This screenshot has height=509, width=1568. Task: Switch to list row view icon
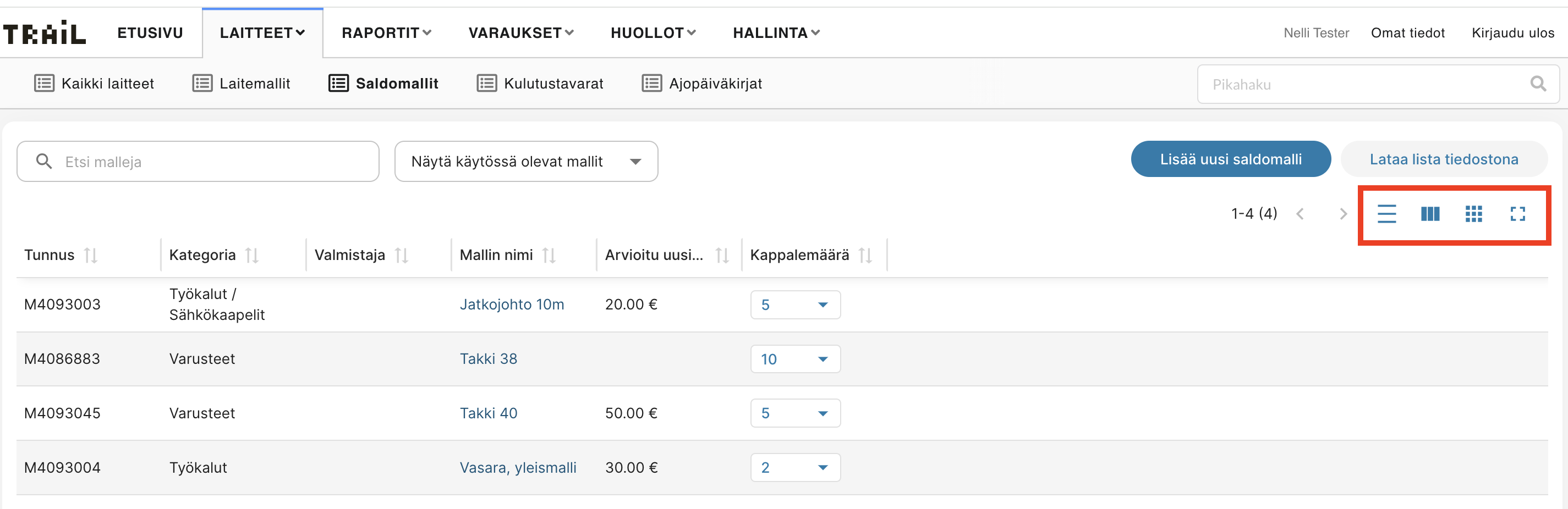tap(1386, 214)
